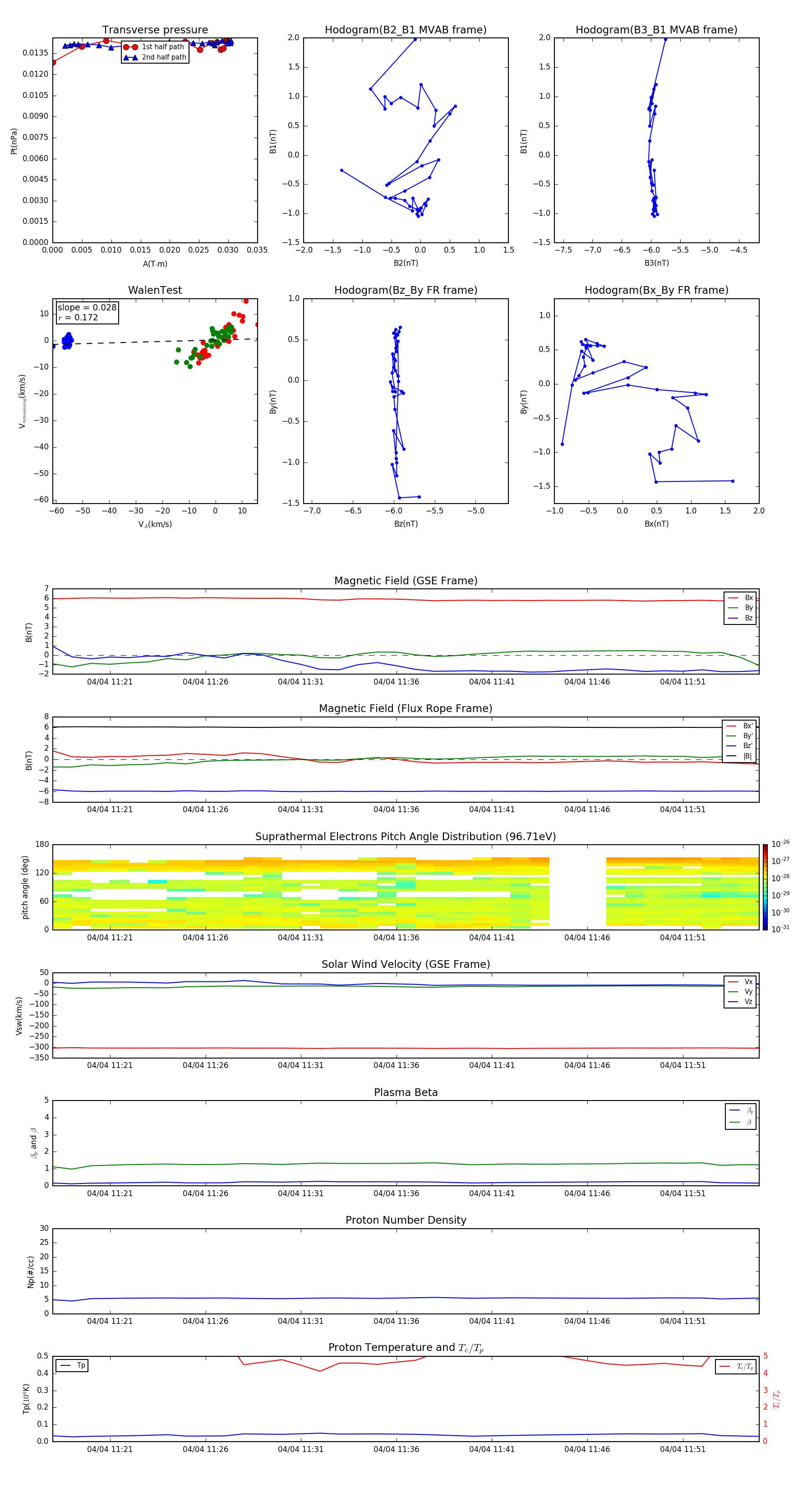Viewport: 812px width, 1489px height.
Task: Select the "B3(nT)" x-axis label
Action: pyautogui.click(x=656, y=263)
